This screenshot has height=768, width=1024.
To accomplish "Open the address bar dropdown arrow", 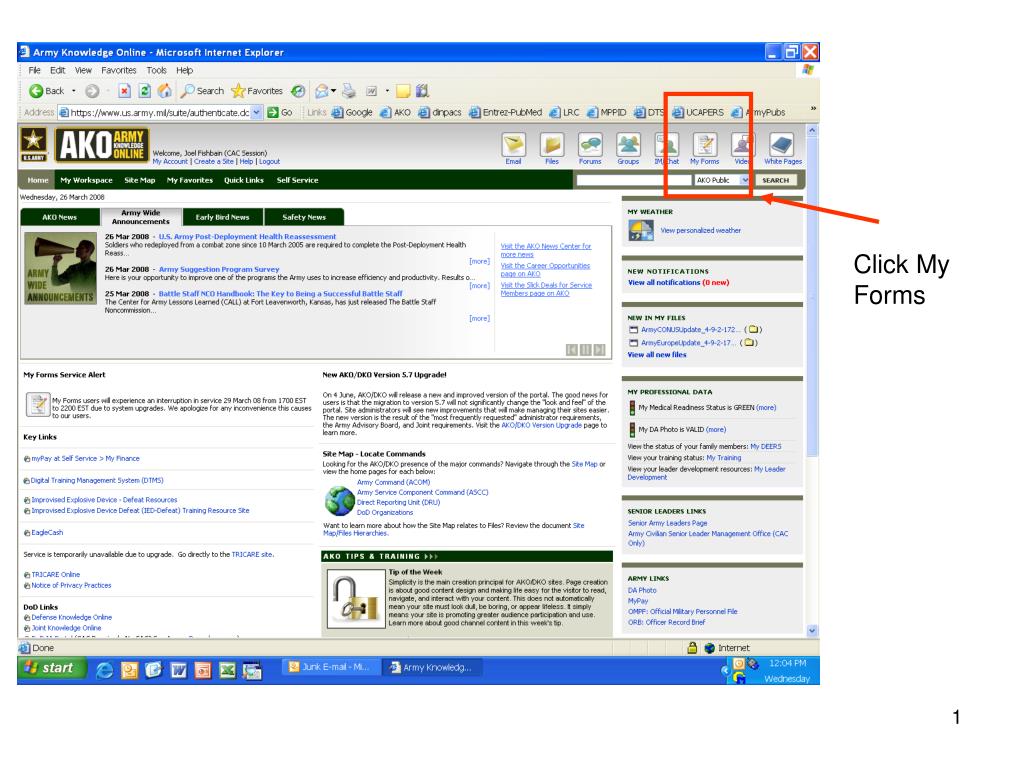I will pyautogui.click(x=257, y=112).
